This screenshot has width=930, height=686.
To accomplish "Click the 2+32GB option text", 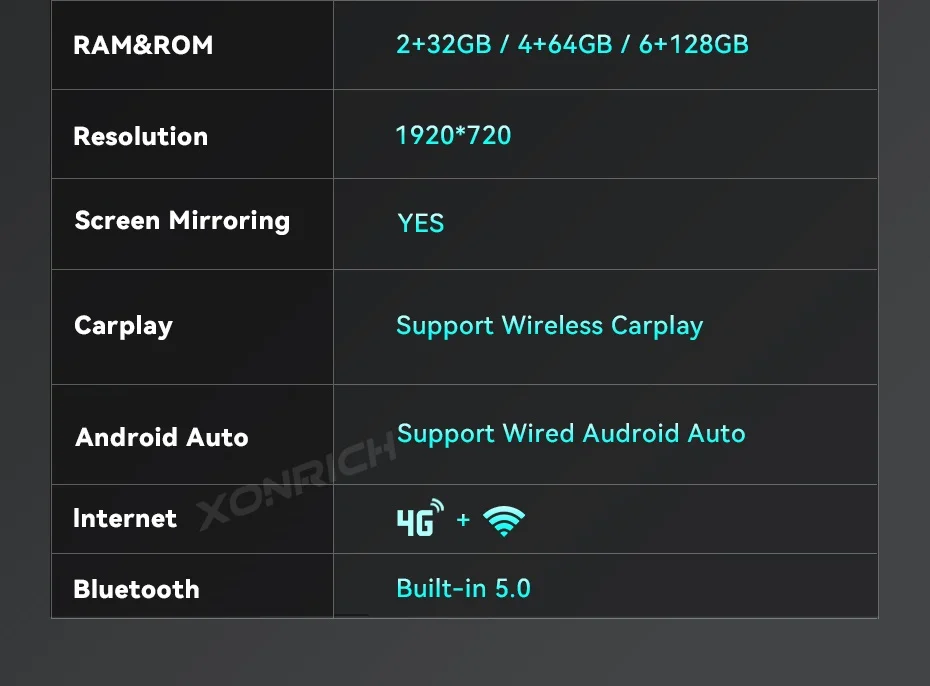I will coord(444,44).
